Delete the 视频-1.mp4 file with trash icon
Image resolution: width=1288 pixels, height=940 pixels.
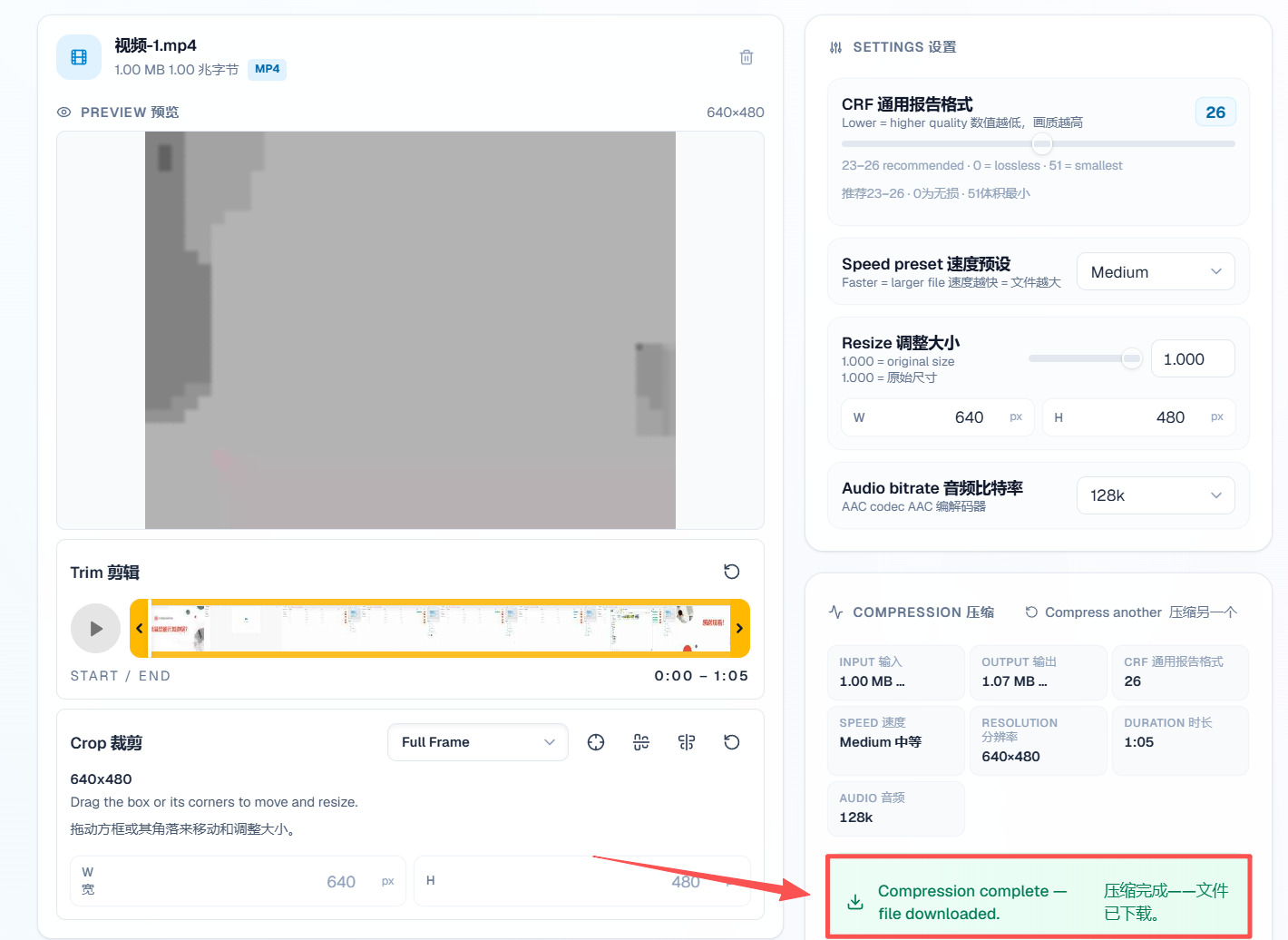(746, 57)
